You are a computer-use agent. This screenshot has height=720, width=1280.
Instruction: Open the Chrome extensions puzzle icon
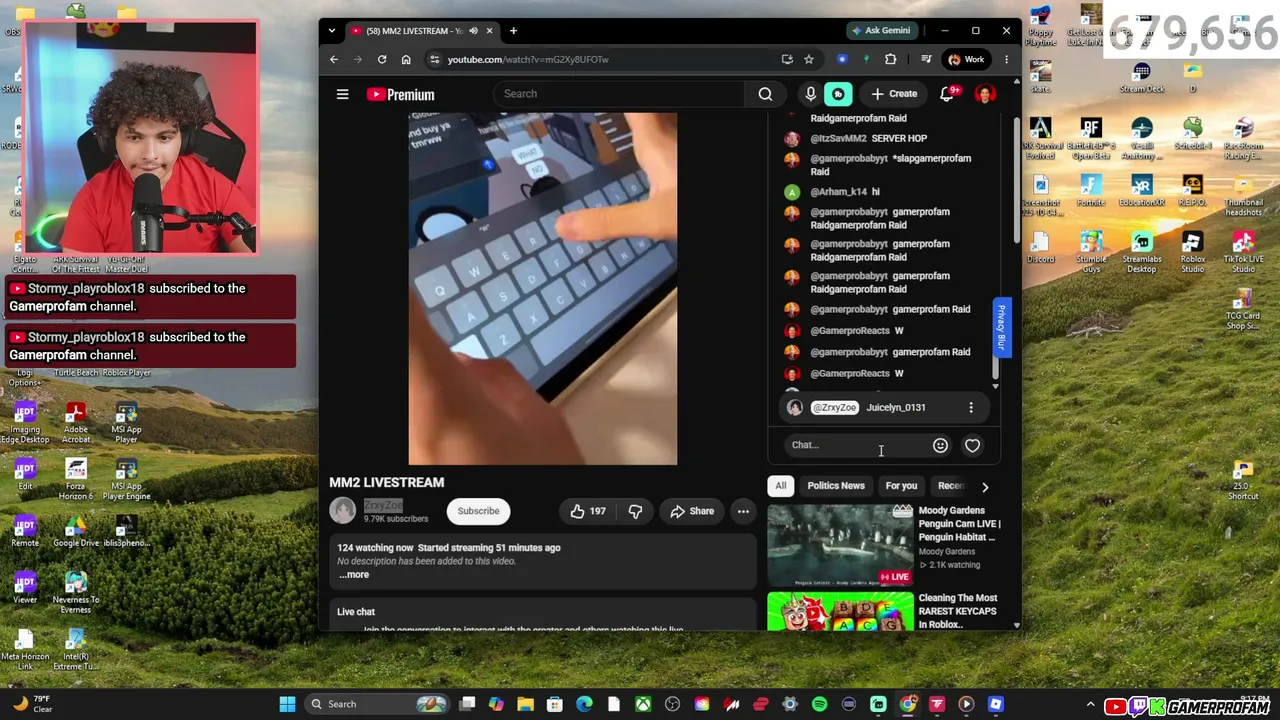890,59
